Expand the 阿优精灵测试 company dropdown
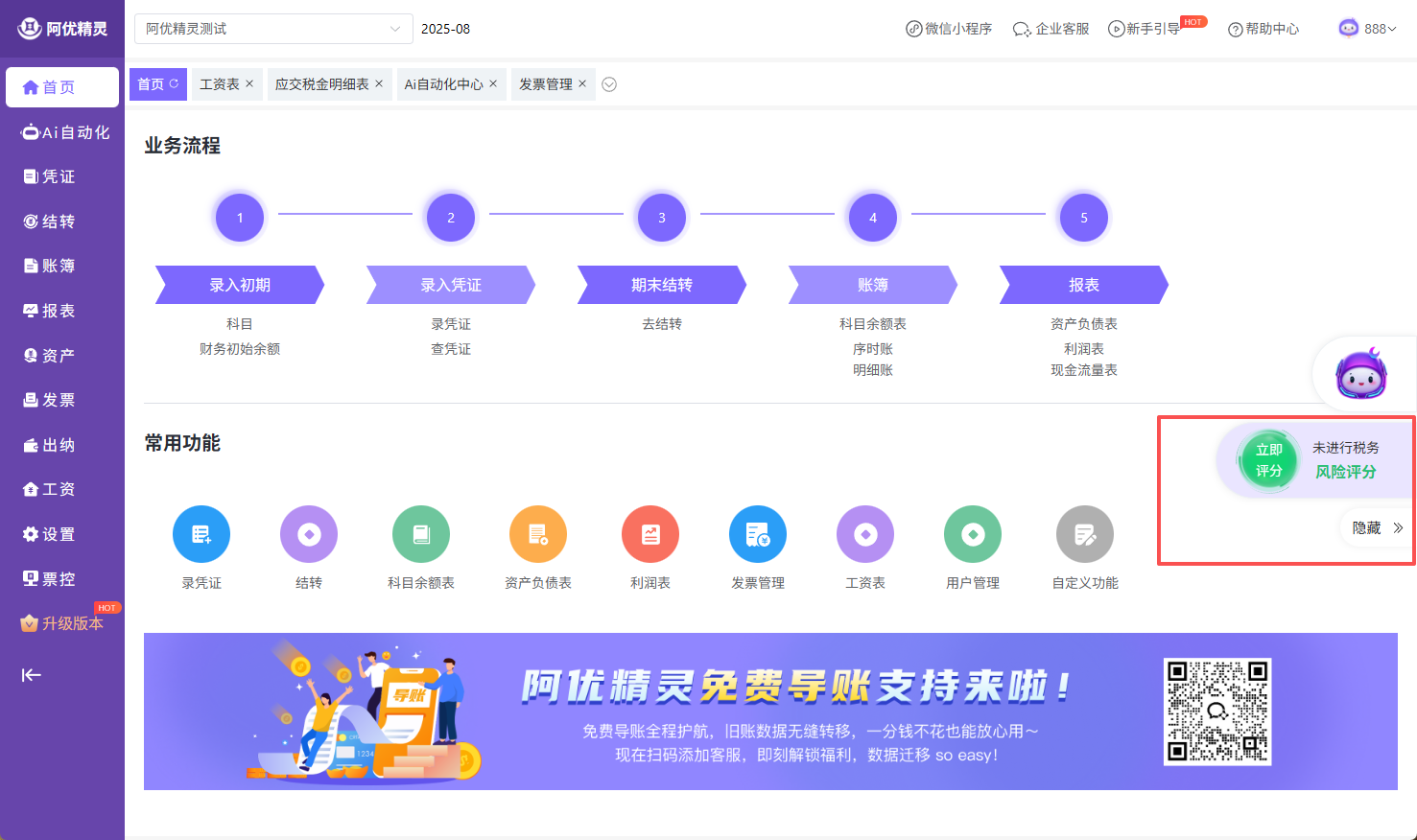The image size is (1417, 840). 272,29
